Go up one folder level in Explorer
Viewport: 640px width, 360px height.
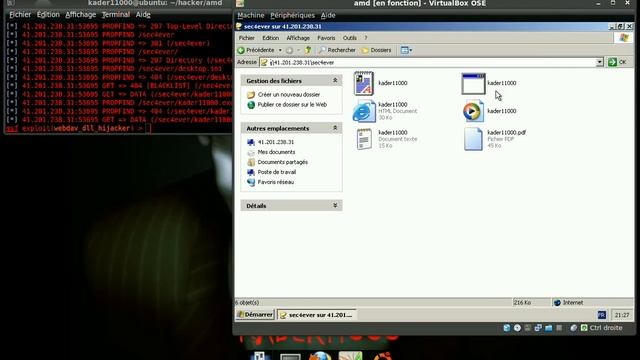pos(308,50)
